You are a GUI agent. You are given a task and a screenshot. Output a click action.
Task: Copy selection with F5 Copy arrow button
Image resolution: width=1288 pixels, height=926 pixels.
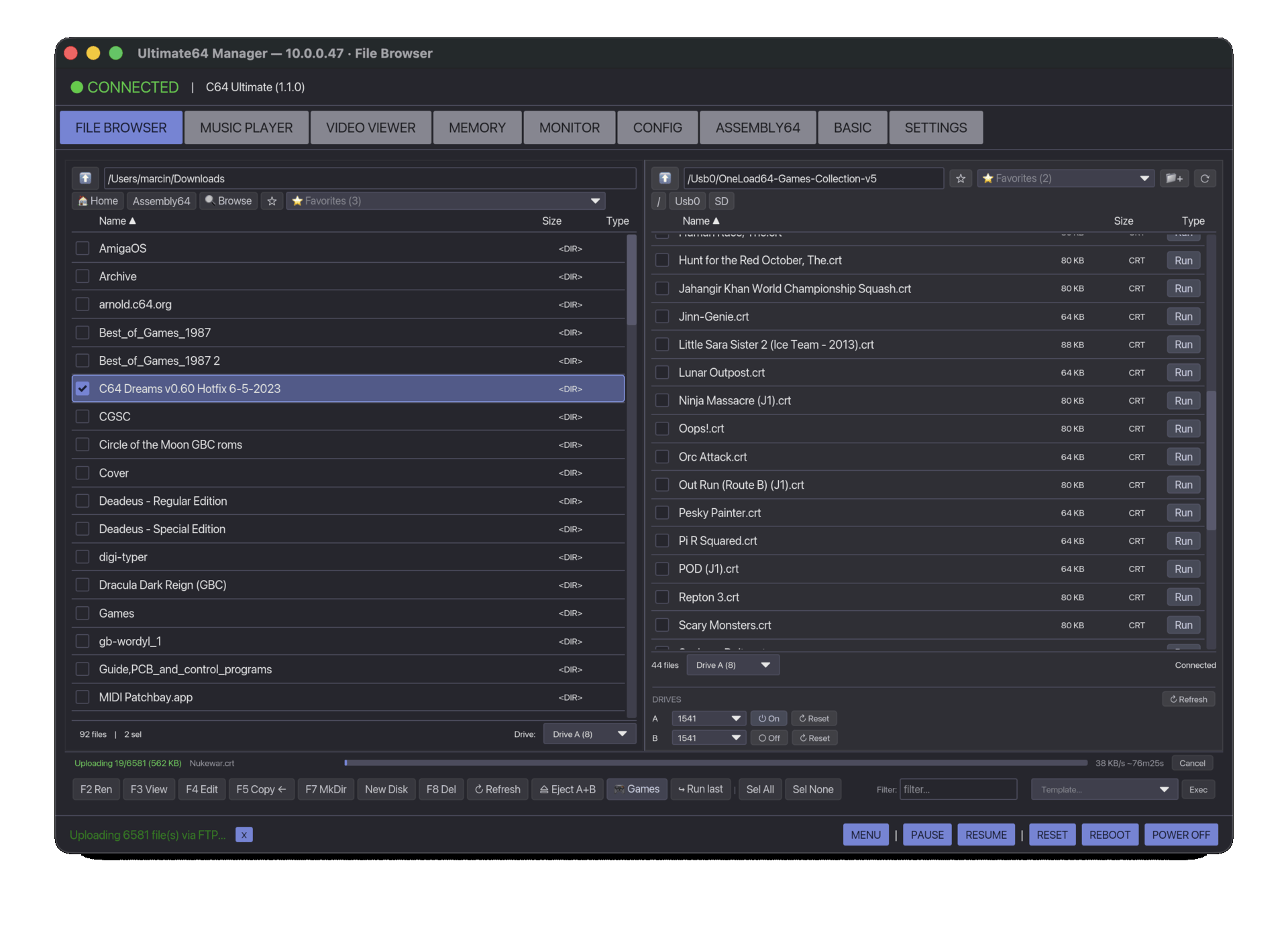tap(261, 789)
